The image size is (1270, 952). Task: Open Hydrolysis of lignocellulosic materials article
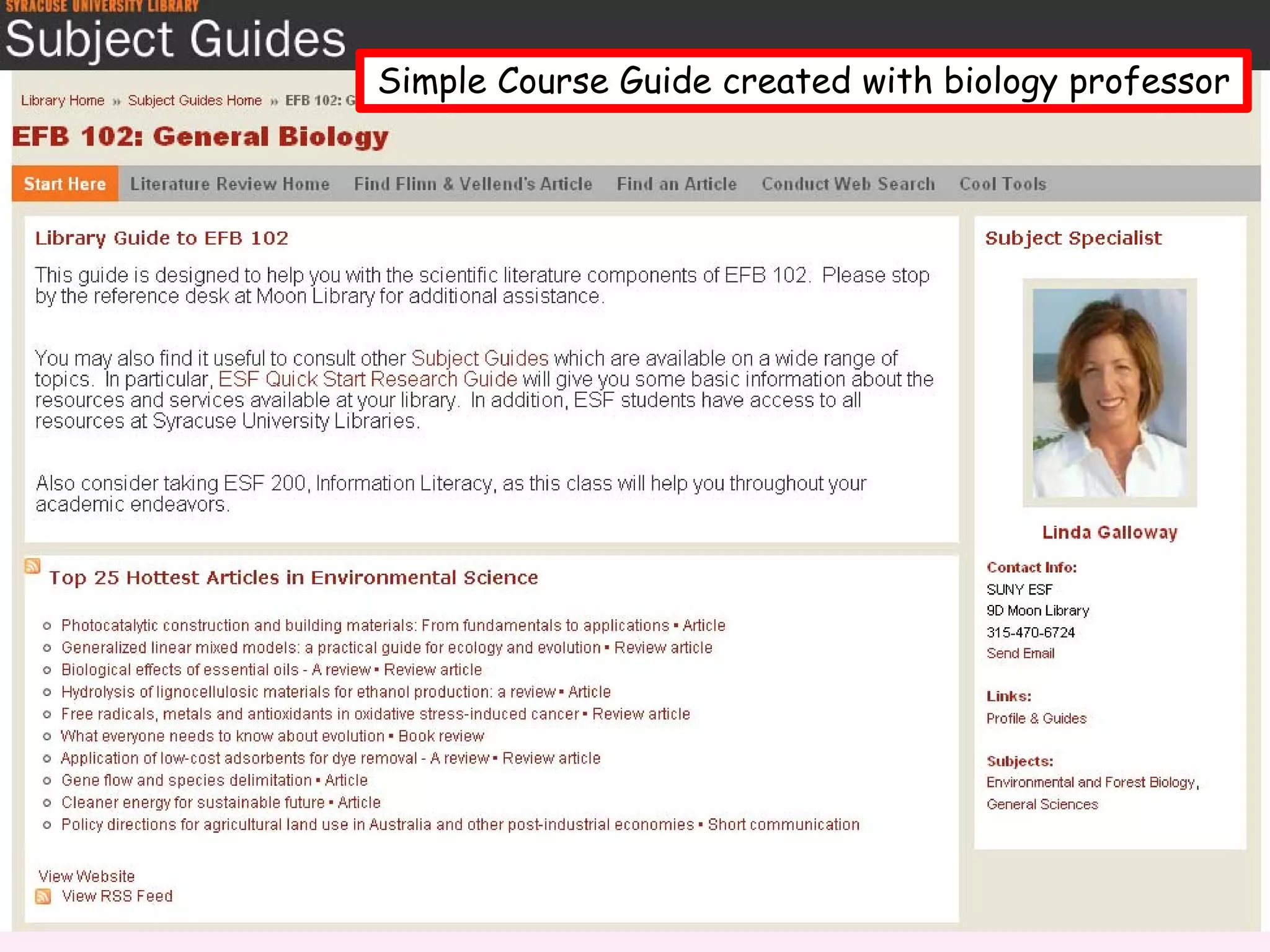pos(336,692)
